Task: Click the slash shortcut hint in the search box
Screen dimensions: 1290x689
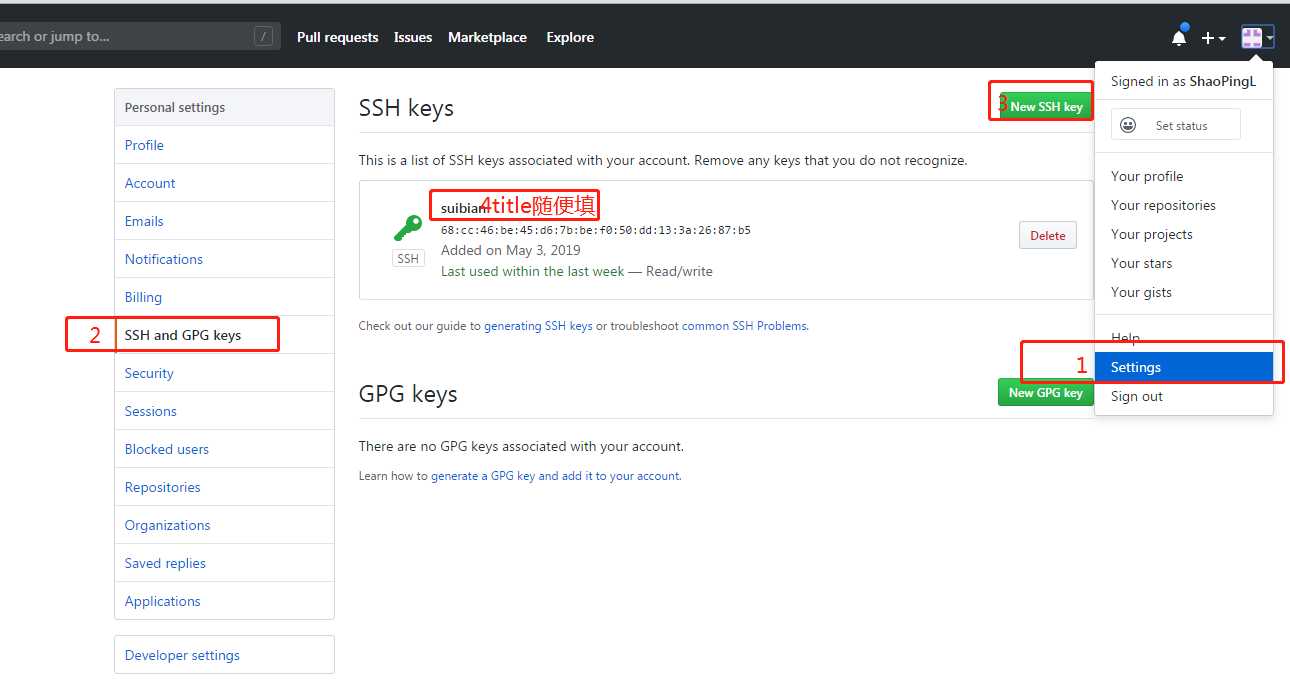Action: pyautogui.click(x=264, y=37)
